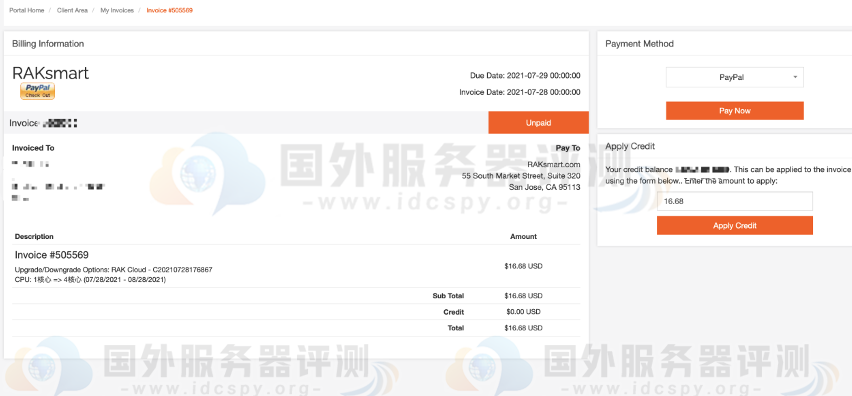Select the CPU upgrade date range line
This screenshot has width=852, height=396.
tap(90, 280)
